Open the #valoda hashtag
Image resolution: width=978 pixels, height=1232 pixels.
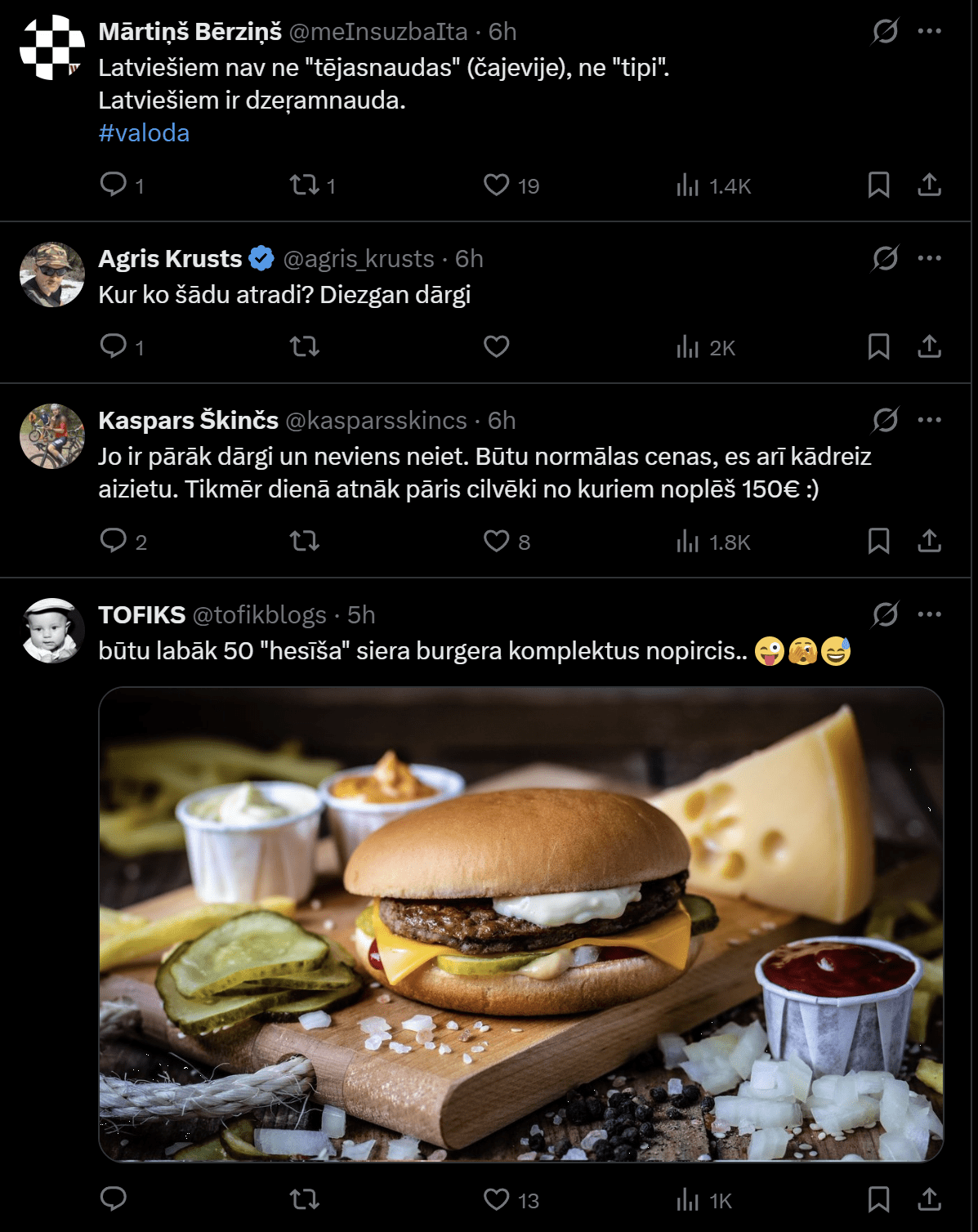[144, 133]
